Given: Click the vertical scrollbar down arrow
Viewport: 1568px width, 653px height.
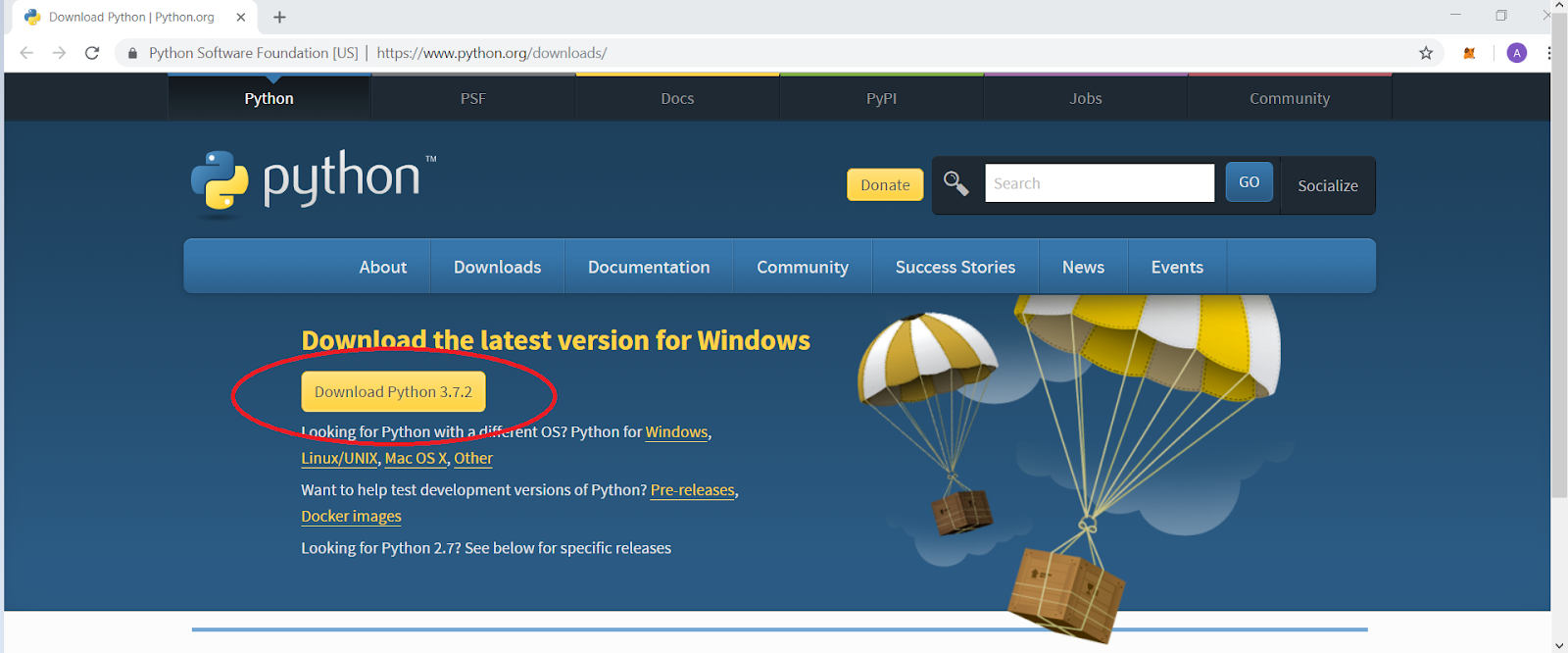Looking at the screenshot, I should 1559,645.
